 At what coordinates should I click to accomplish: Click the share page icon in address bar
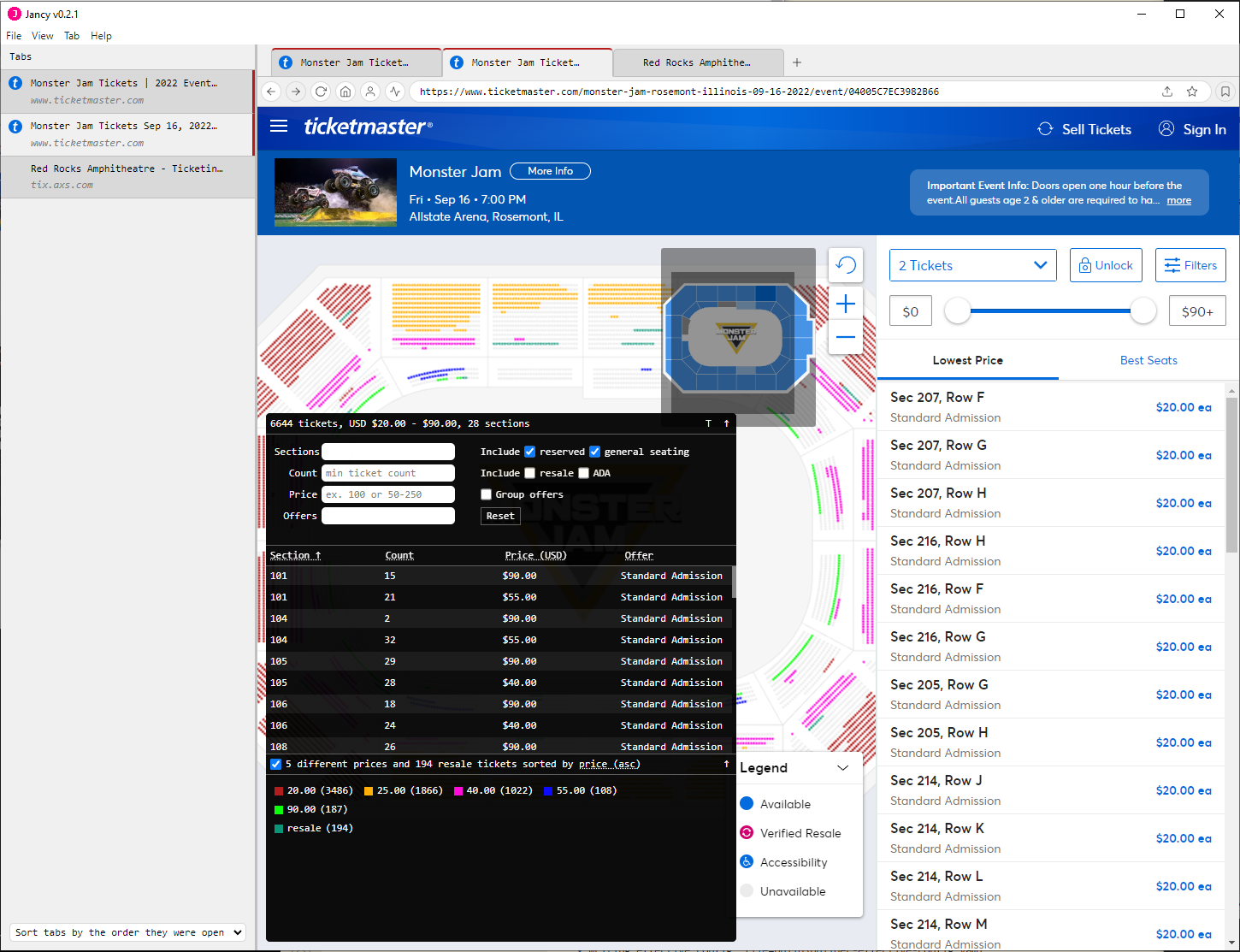(1167, 92)
